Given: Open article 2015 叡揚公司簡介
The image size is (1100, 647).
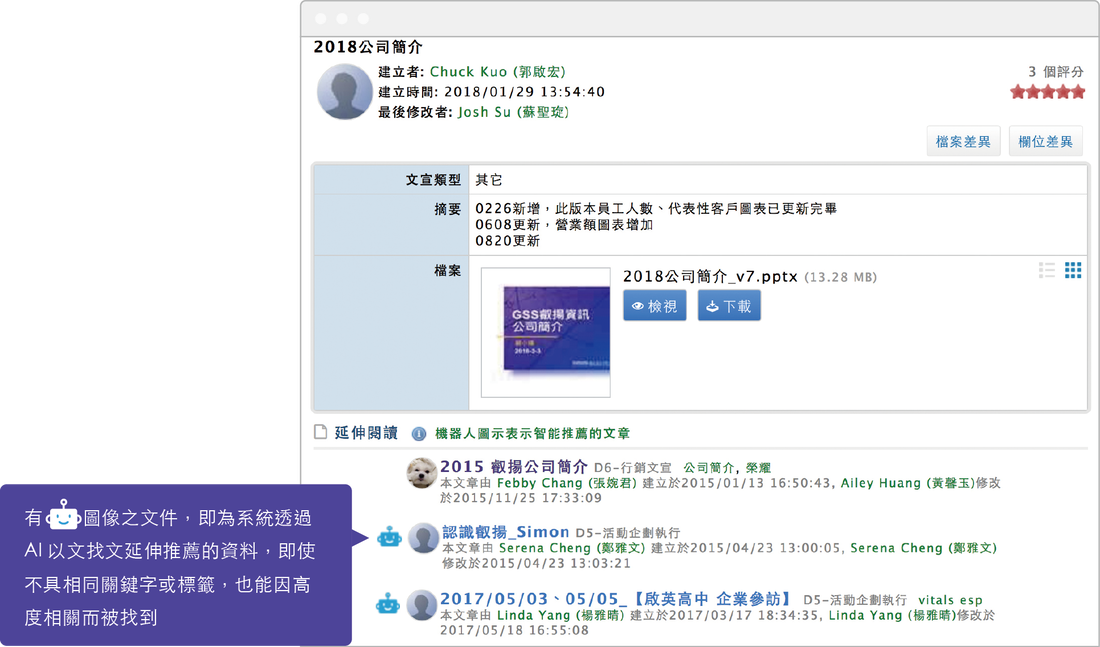Looking at the screenshot, I should point(514,467).
